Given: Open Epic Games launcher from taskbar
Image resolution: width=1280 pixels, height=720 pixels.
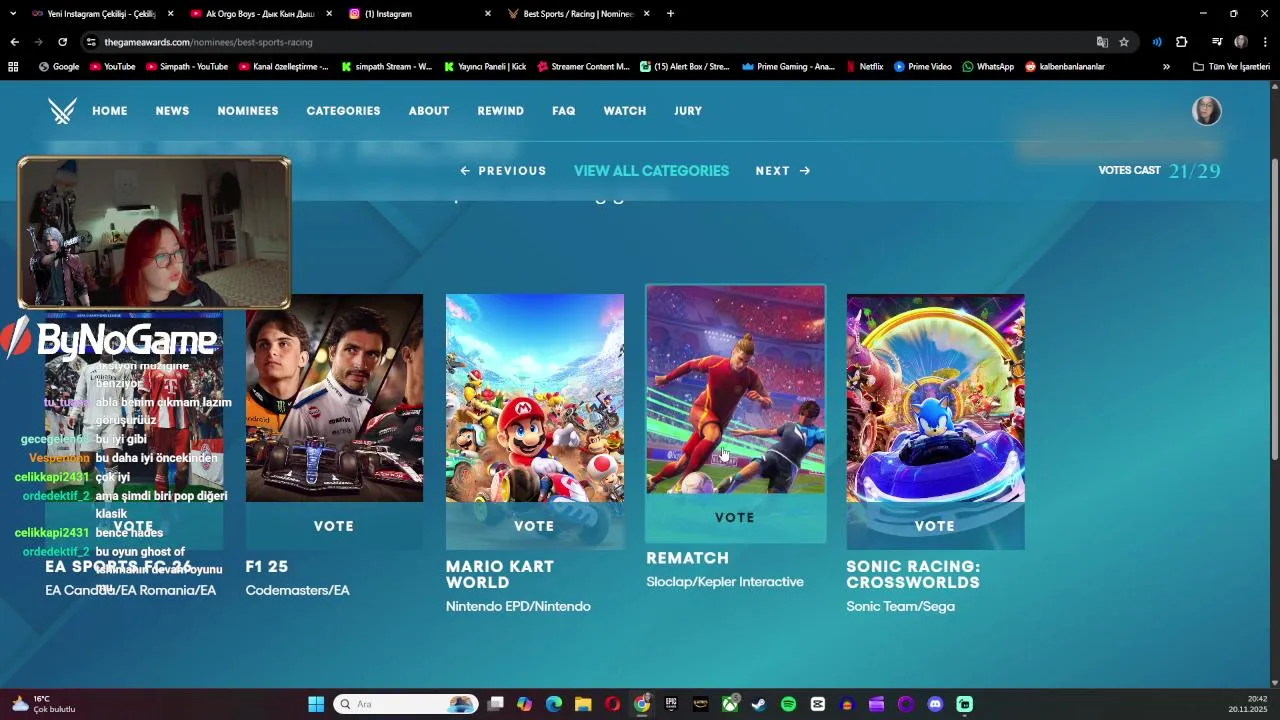Looking at the screenshot, I should [671, 704].
